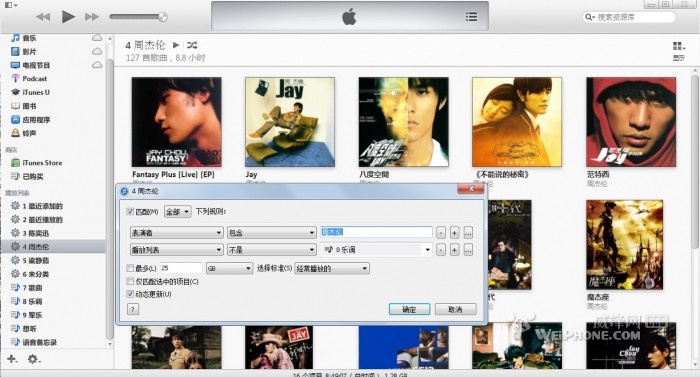Click the ellipsis button on 播放列表 row

click(x=468, y=250)
